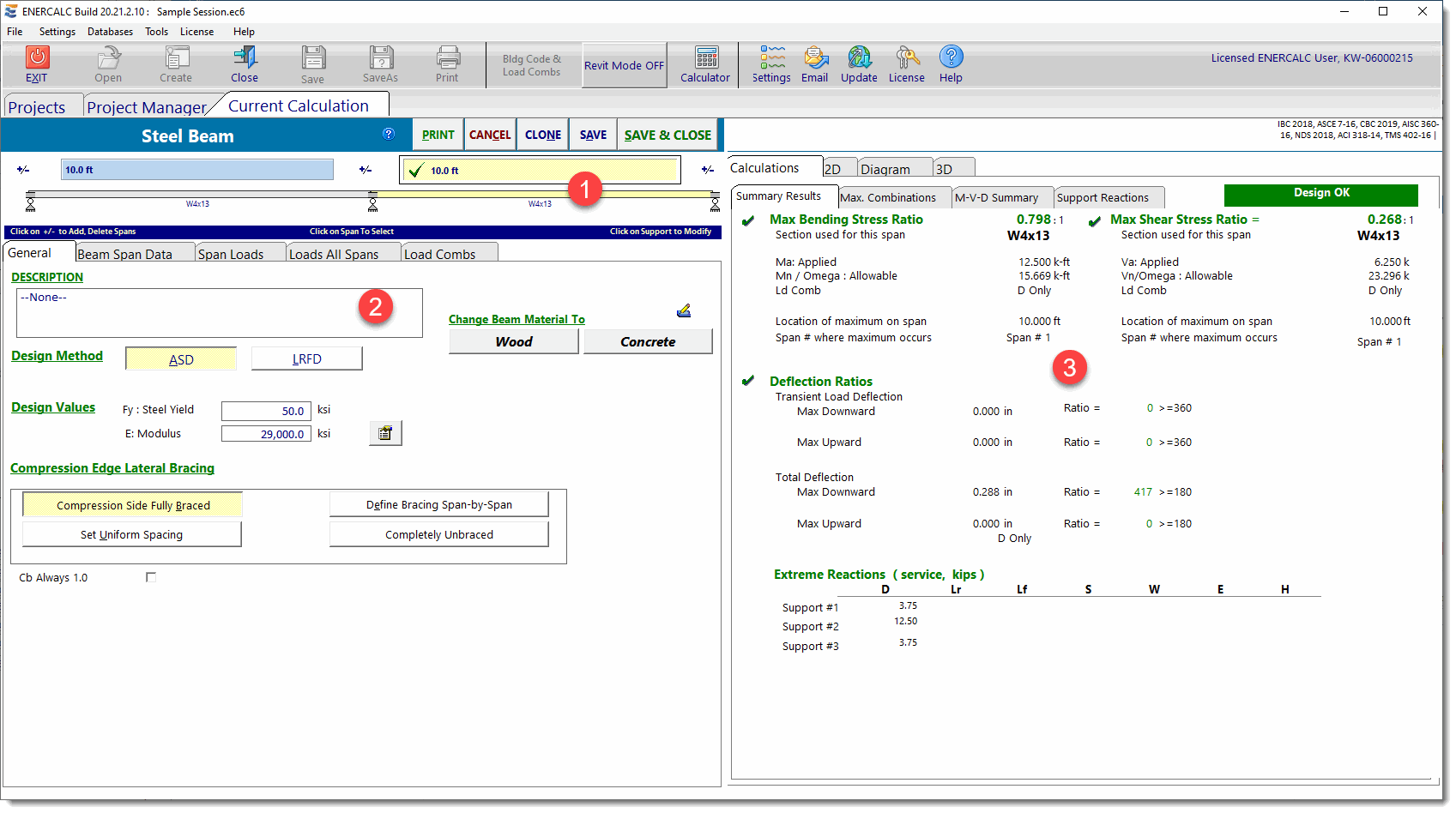Click the E Modulus input field
The image size is (1456, 813).
click(x=266, y=434)
